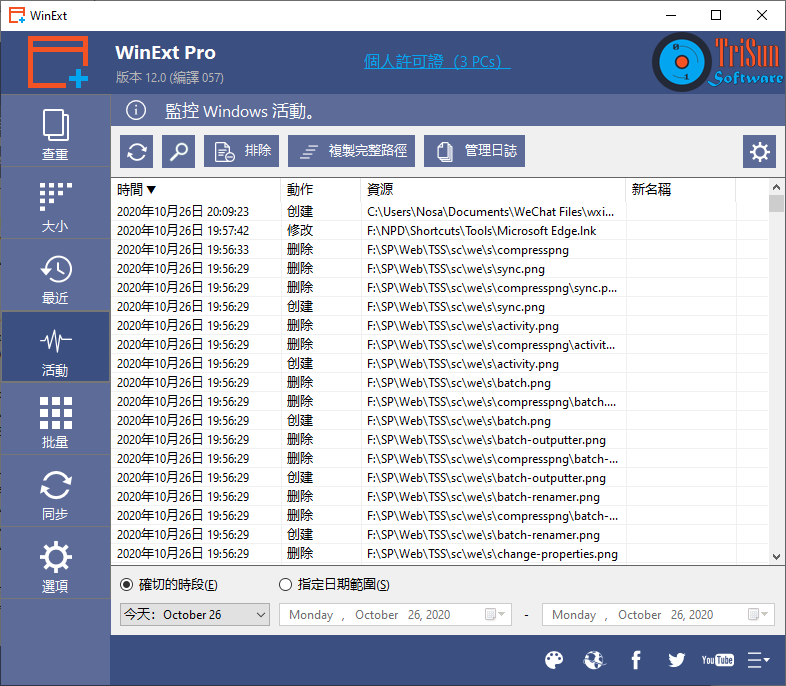This screenshot has height=686, width=786.
Task: Click the info icon beside 監控 Windows 活動
Action: click(136, 110)
